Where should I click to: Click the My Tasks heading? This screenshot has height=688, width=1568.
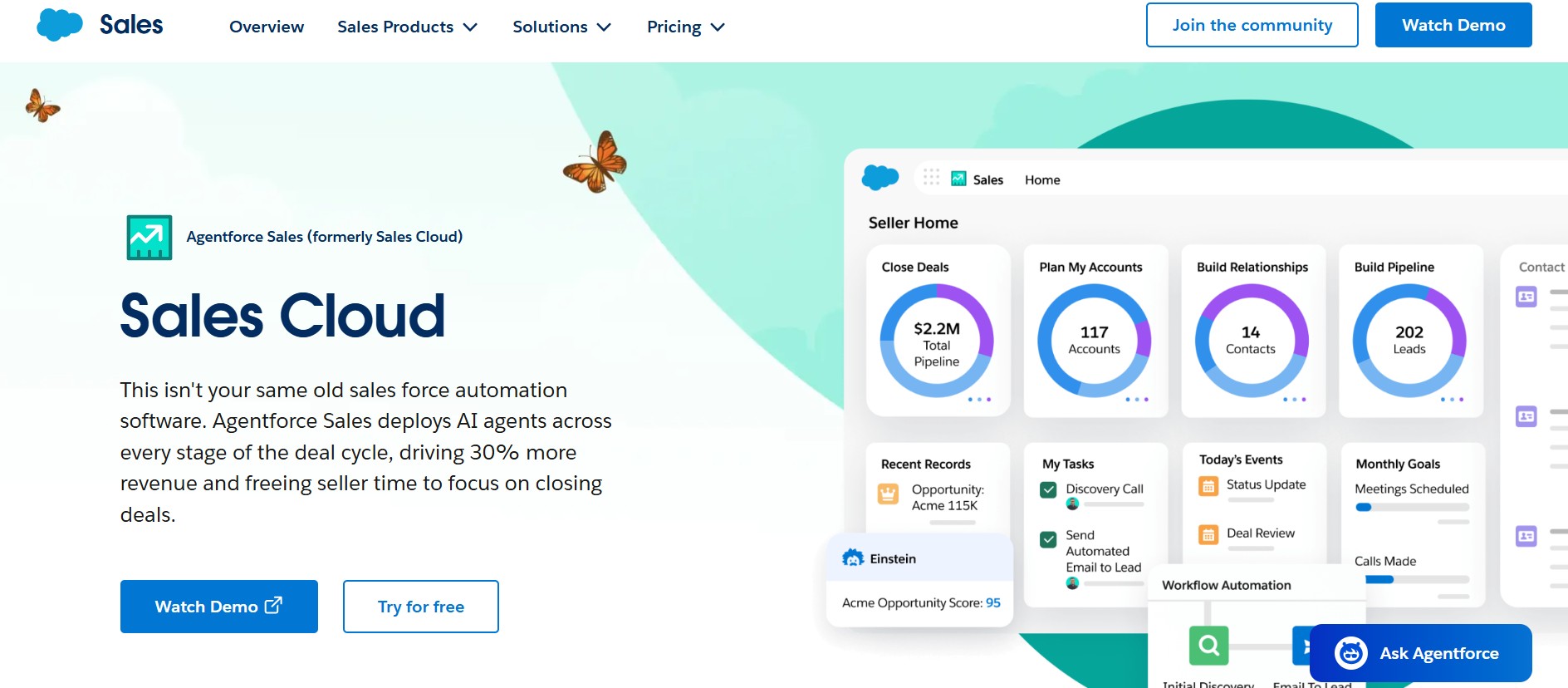click(1068, 464)
